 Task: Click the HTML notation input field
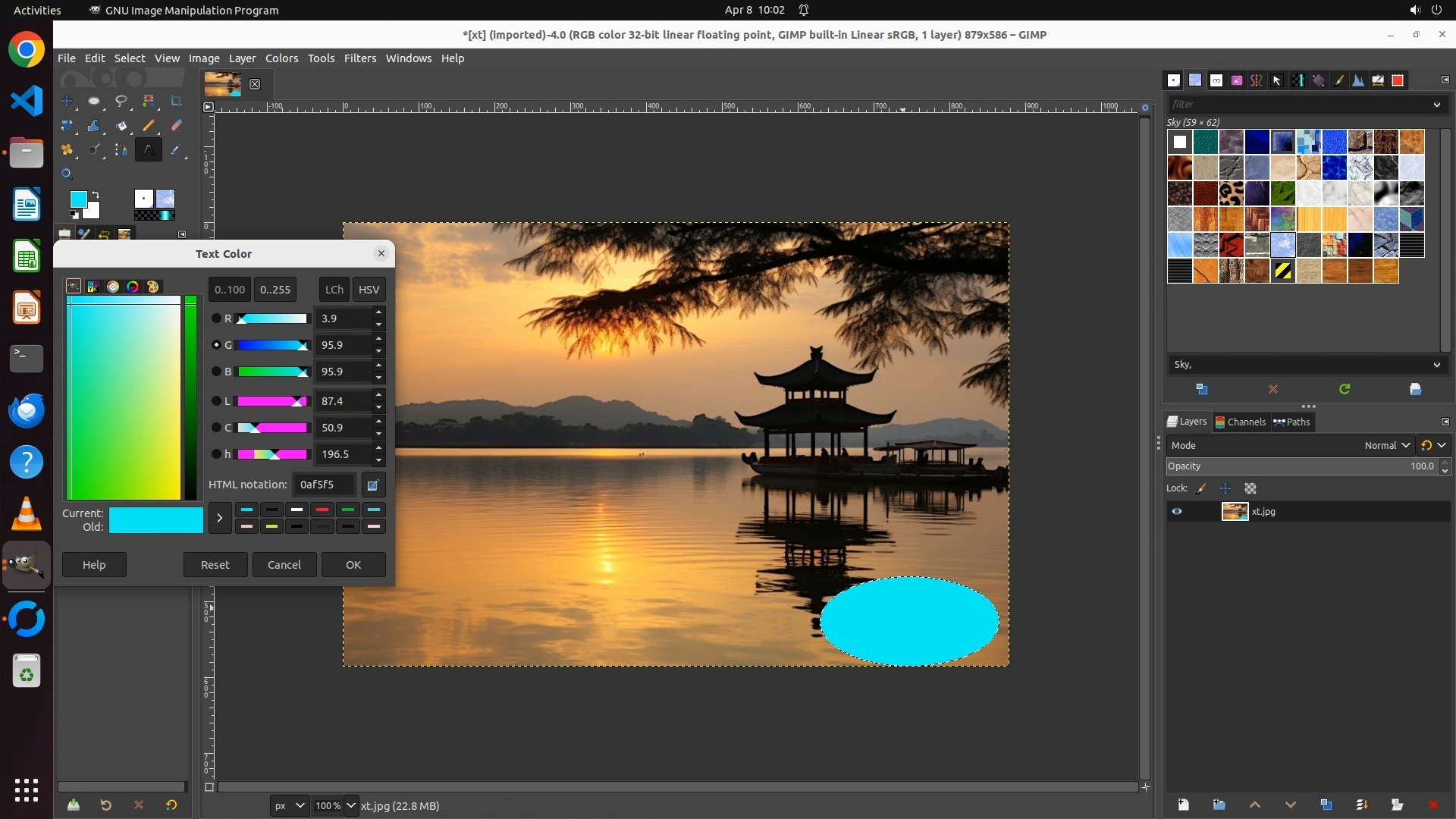pyautogui.click(x=325, y=485)
